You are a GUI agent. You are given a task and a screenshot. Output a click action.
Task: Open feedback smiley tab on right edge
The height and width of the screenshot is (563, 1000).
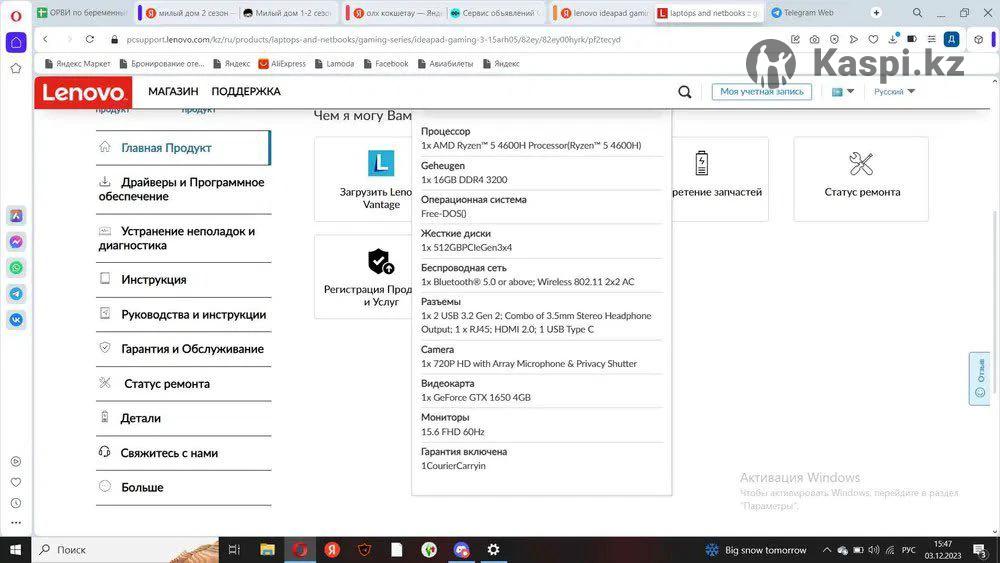point(980,379)
